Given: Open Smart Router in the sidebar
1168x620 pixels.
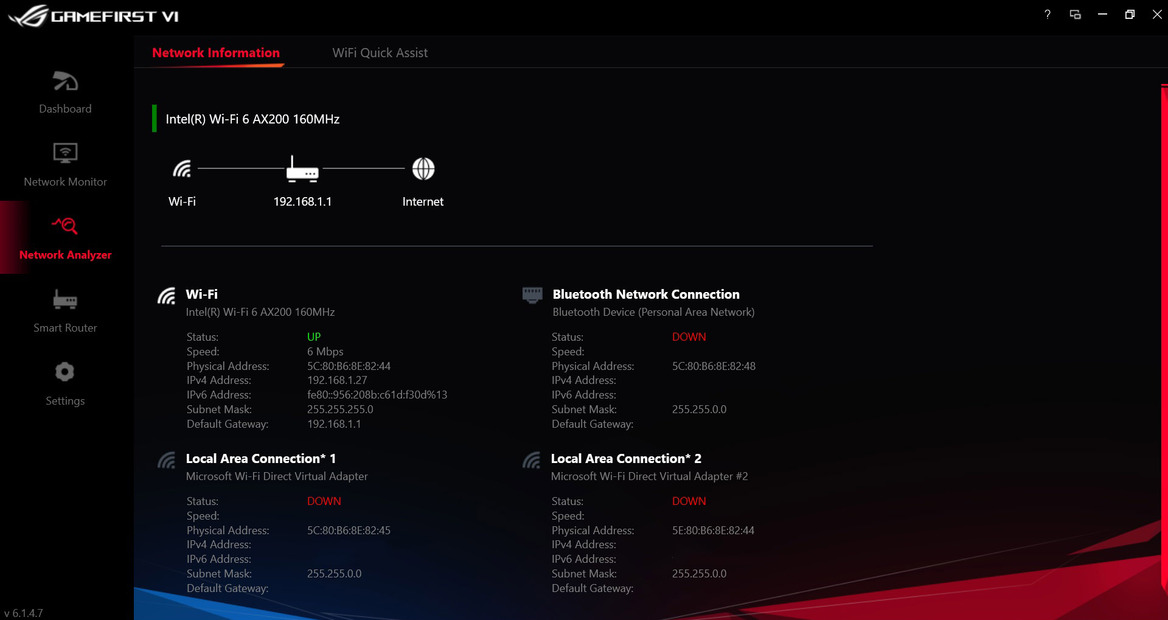Looking at the screenshot, I should 65,311.
